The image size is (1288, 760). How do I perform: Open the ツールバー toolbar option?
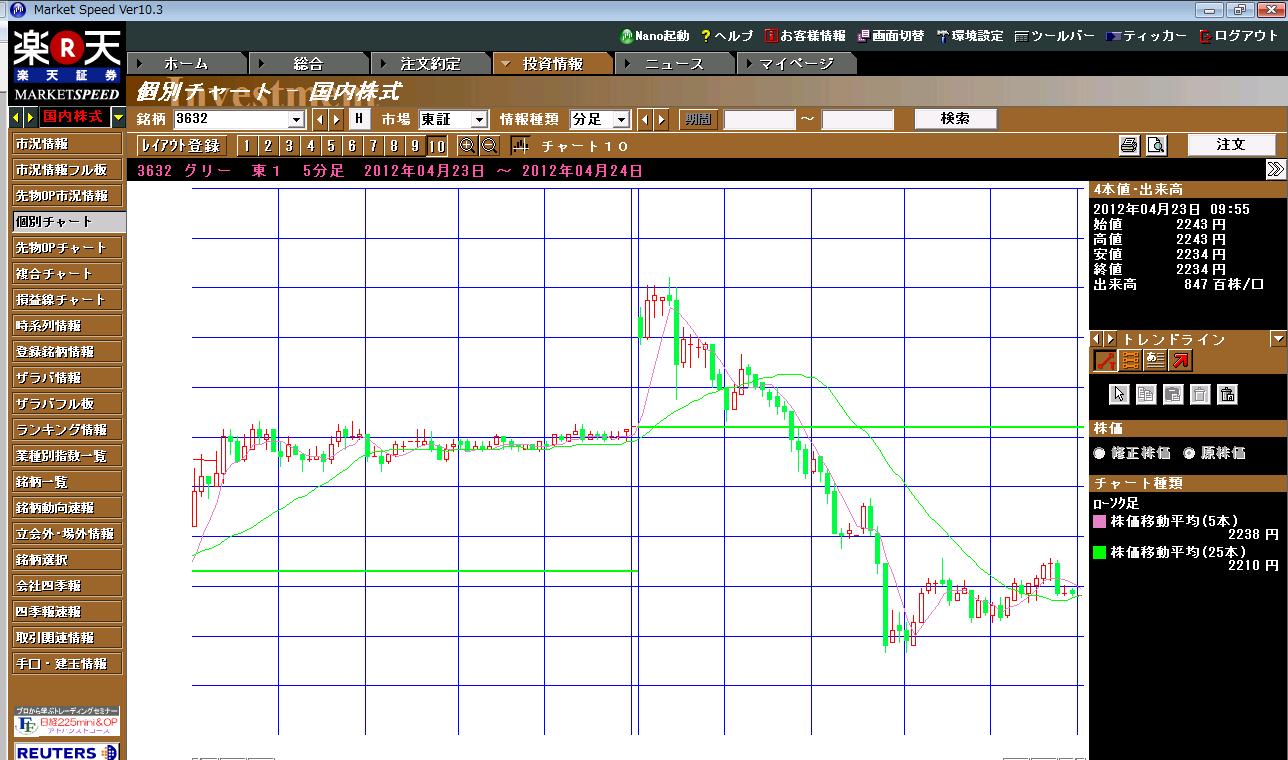(1054, 36)
